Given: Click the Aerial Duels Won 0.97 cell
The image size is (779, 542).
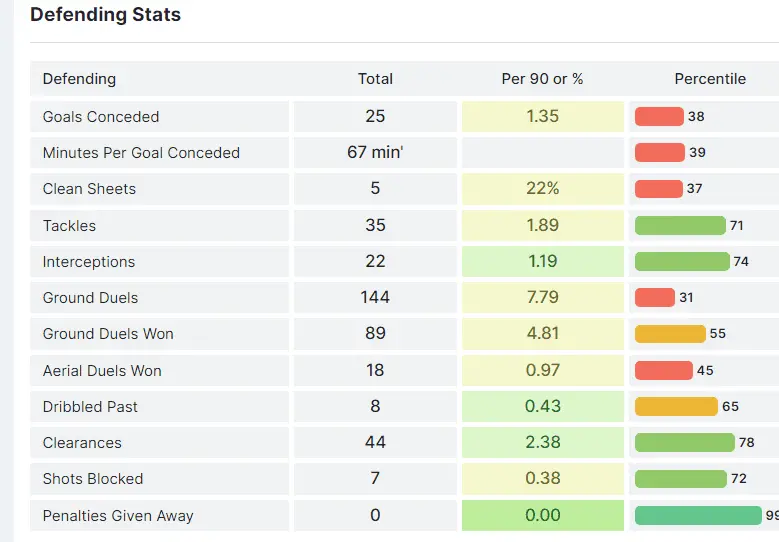Looking at the screenshot, I should (542, 370).
